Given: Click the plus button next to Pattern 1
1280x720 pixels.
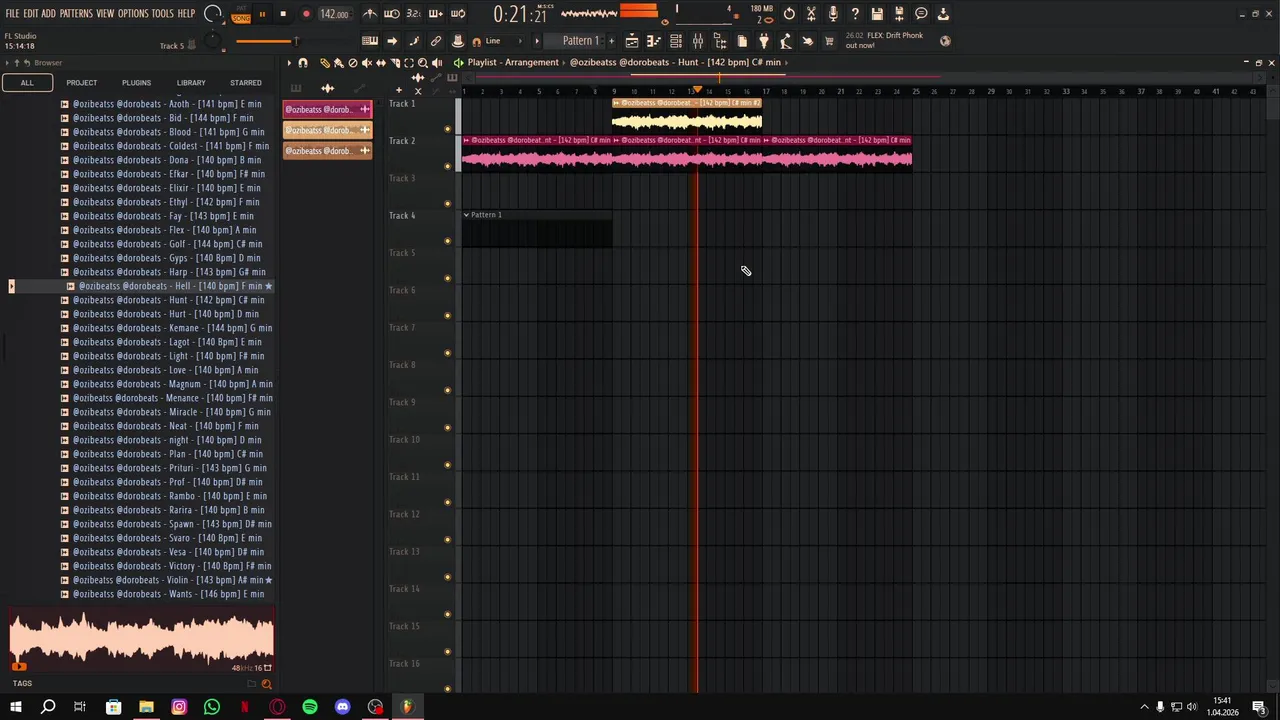Looking at the screenshot, I should 611,41.
